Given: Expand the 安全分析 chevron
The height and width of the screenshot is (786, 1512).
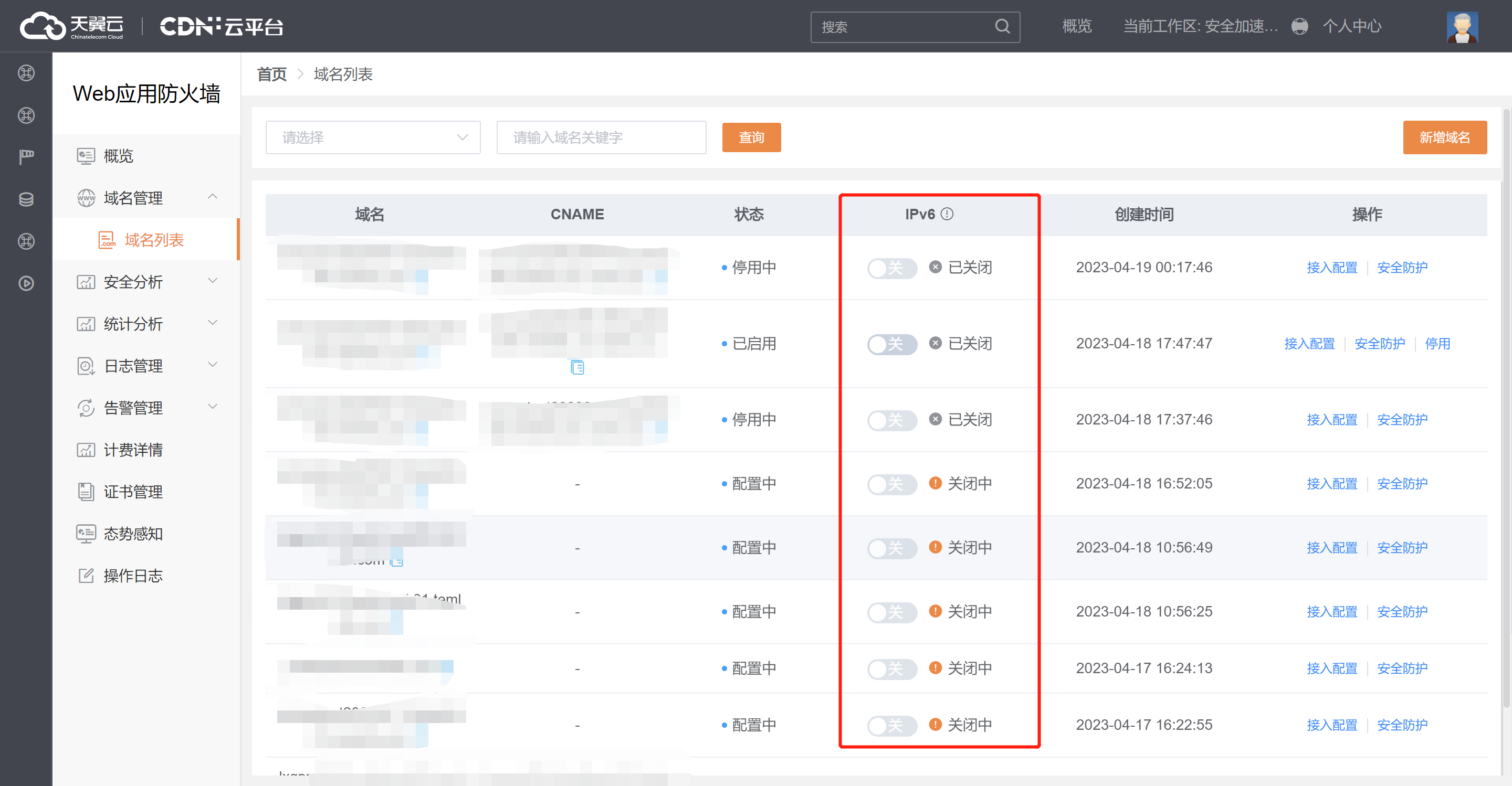Looking at the screenshot, I should pyautogui.click(x=213, y=281).
